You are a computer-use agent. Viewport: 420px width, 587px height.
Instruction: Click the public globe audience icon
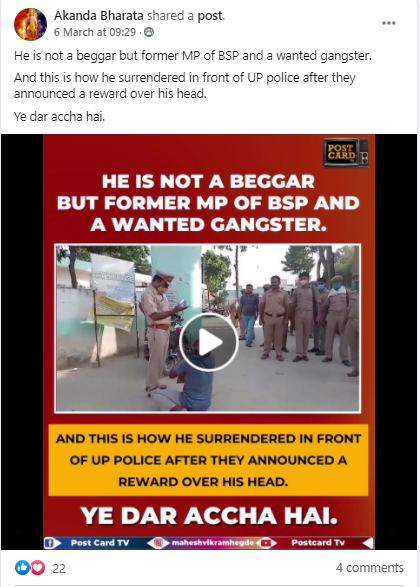(149, 32)
